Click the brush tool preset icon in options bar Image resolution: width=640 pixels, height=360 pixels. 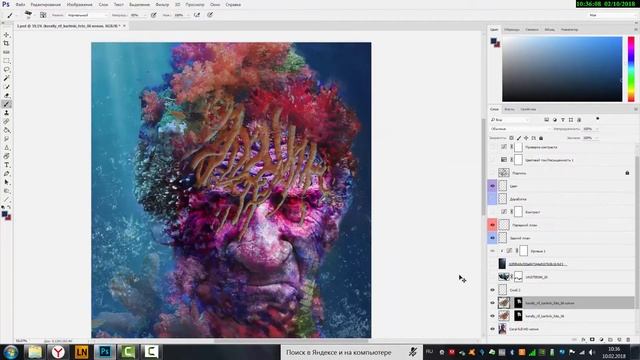click(x=9, y=15)
